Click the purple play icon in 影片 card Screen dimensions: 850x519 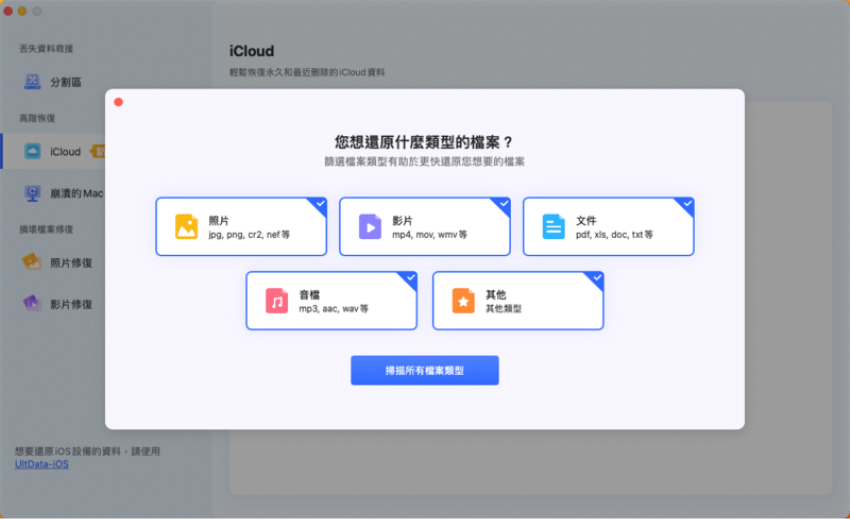370,227
